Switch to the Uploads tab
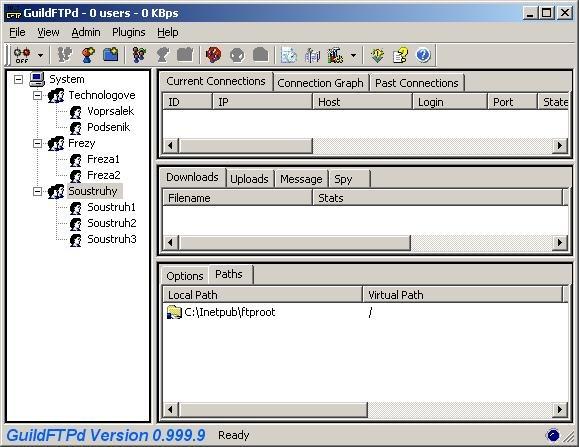Screen dimensions: 579x447 coord(249,179)
